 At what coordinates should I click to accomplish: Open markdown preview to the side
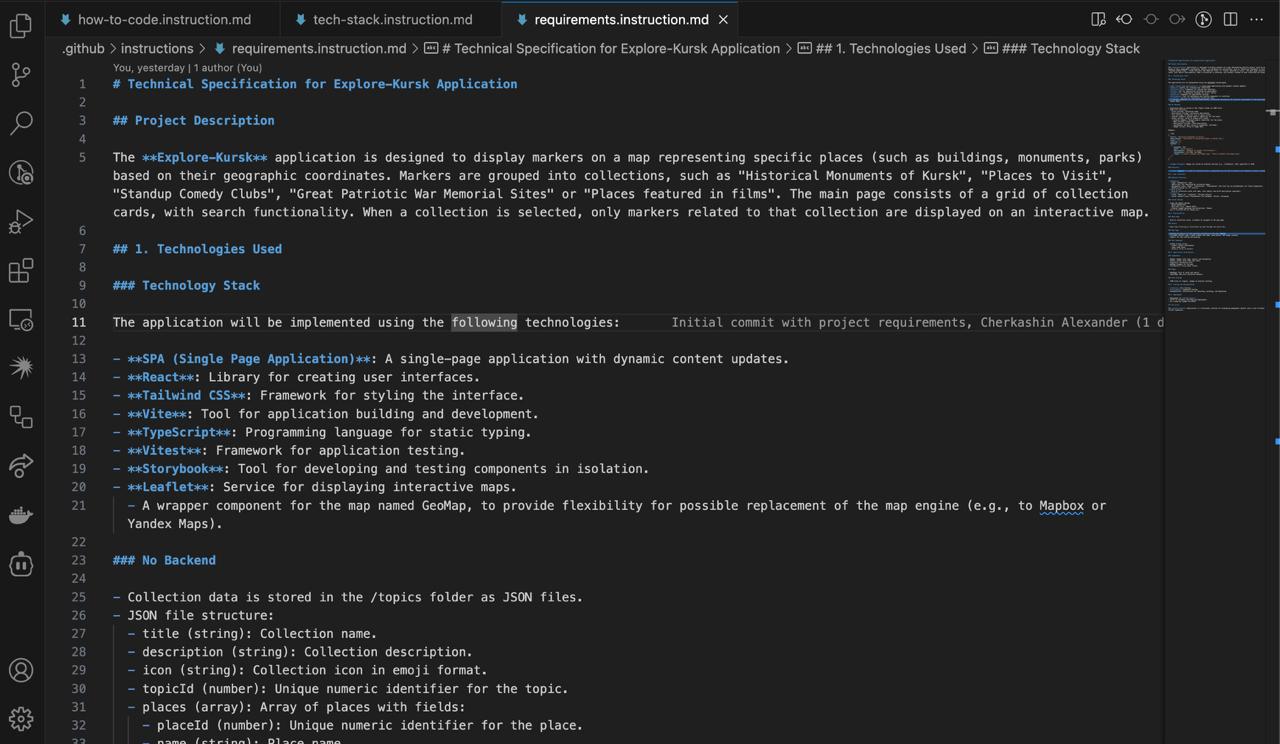1098,19
